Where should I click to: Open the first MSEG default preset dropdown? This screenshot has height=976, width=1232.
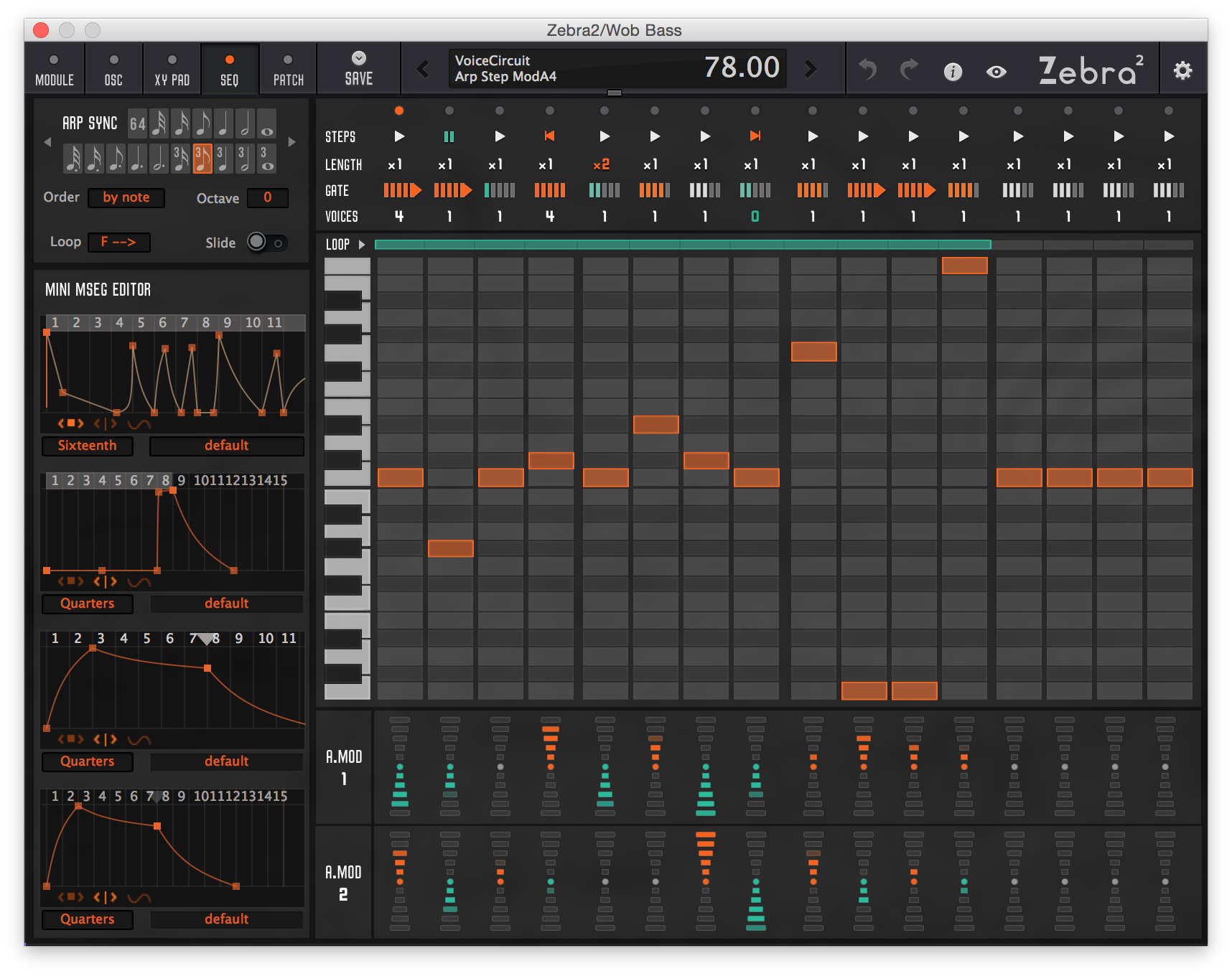[227, 446]
